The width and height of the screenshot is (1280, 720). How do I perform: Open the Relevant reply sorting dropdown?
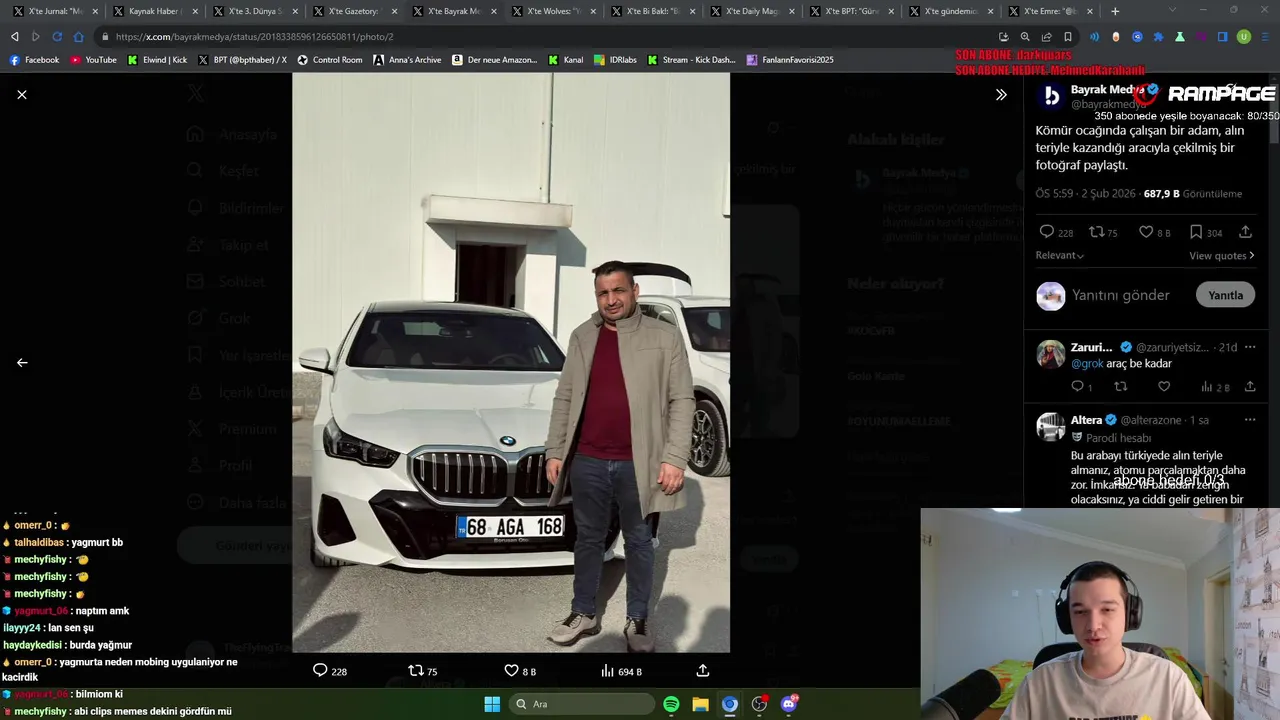[x=1060, y=255]
